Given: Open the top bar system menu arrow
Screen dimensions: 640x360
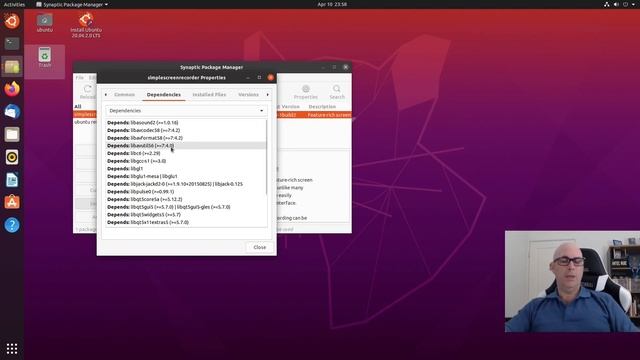Looking at the screenshot, I should pos(634,4).
